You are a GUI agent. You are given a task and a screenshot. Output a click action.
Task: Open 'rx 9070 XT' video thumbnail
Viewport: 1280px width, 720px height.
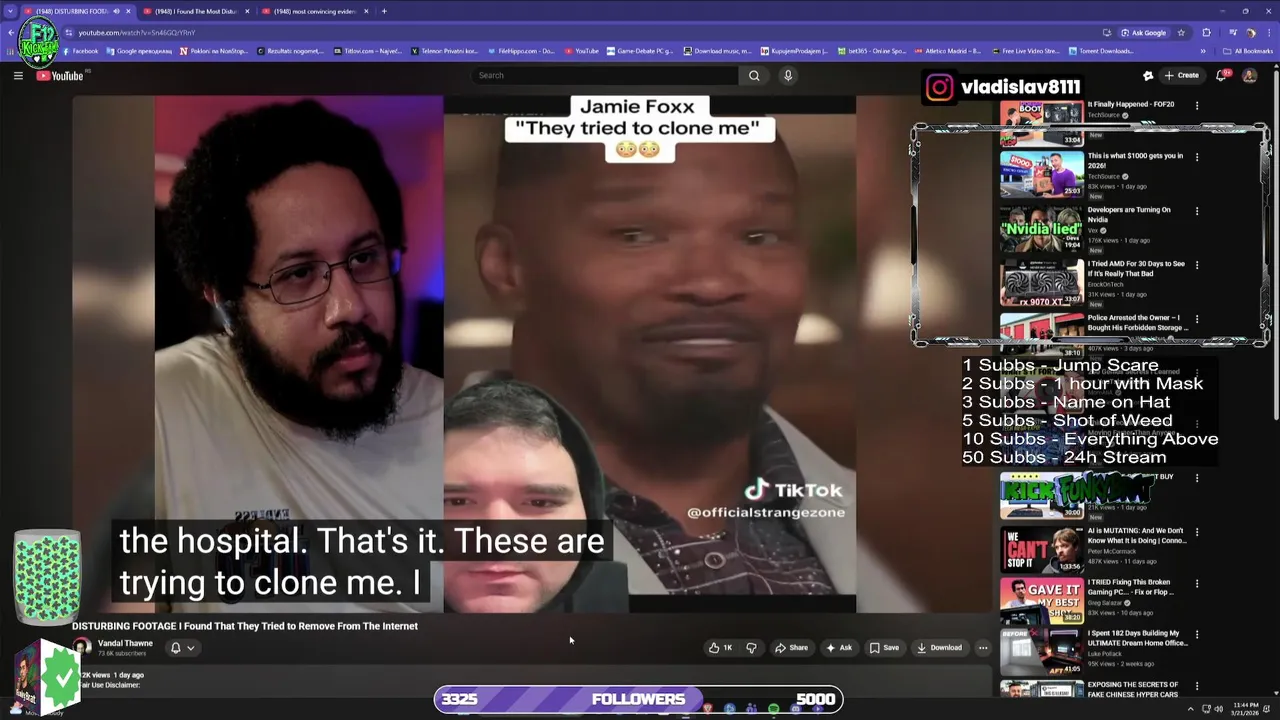click(1041, 282)
